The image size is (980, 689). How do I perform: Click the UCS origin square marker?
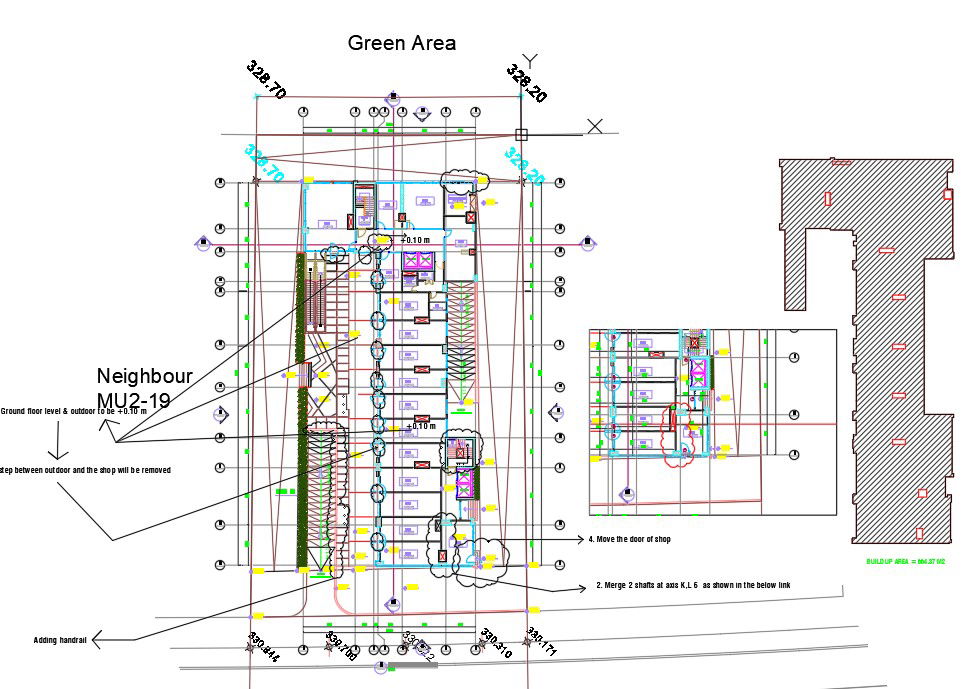(521, 134)
